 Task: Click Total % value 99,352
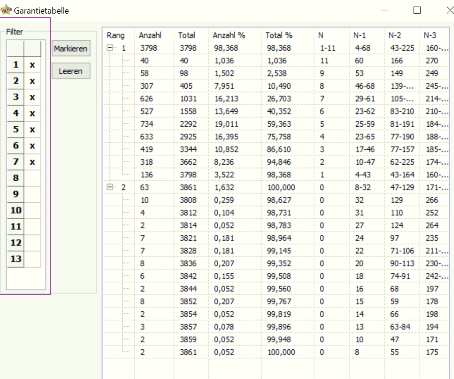click(x=279, y=263)
